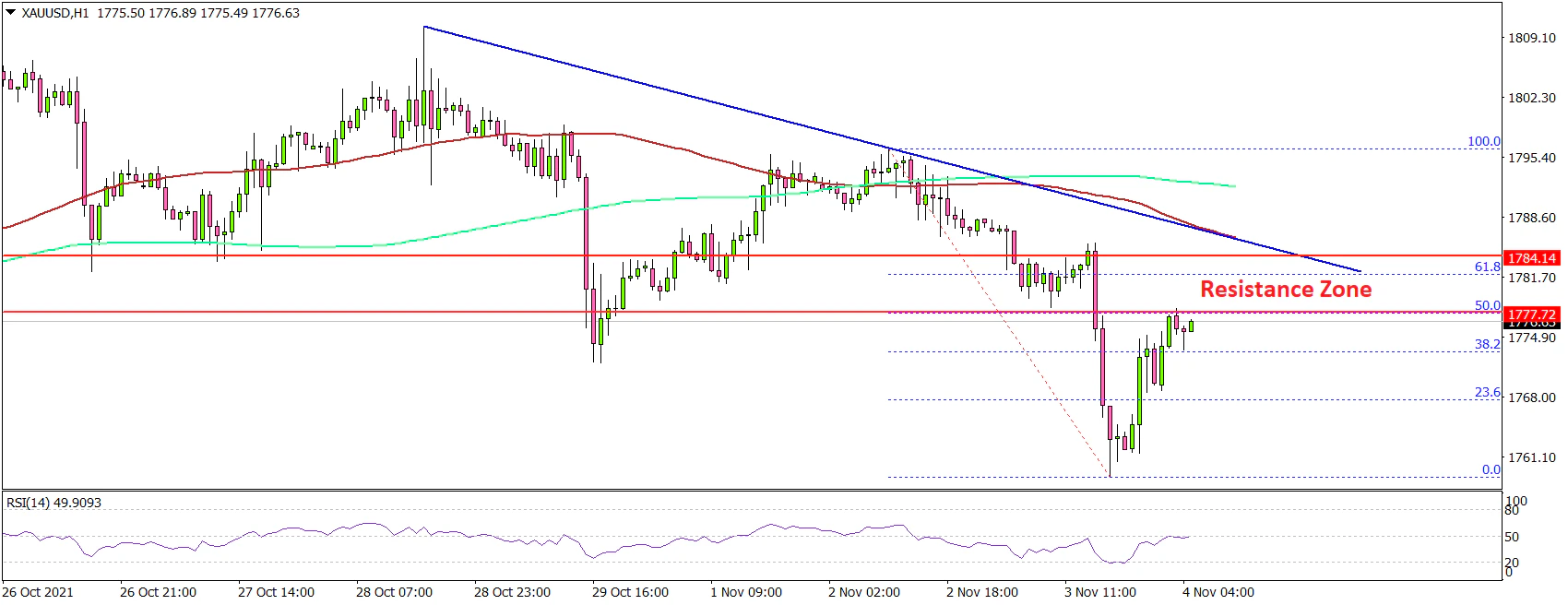Select the blue trendline's upper starting point
Screen dimensions: 1568x605
[x=424, y=27]
